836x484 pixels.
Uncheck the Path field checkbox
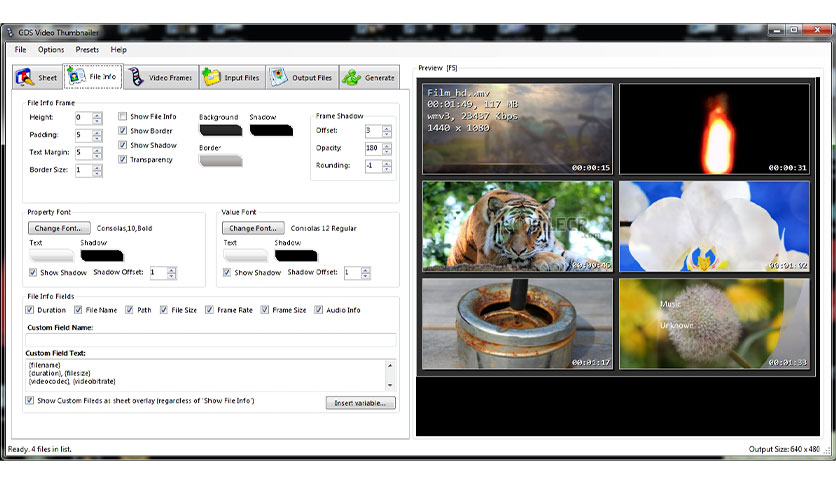[130, 310]
